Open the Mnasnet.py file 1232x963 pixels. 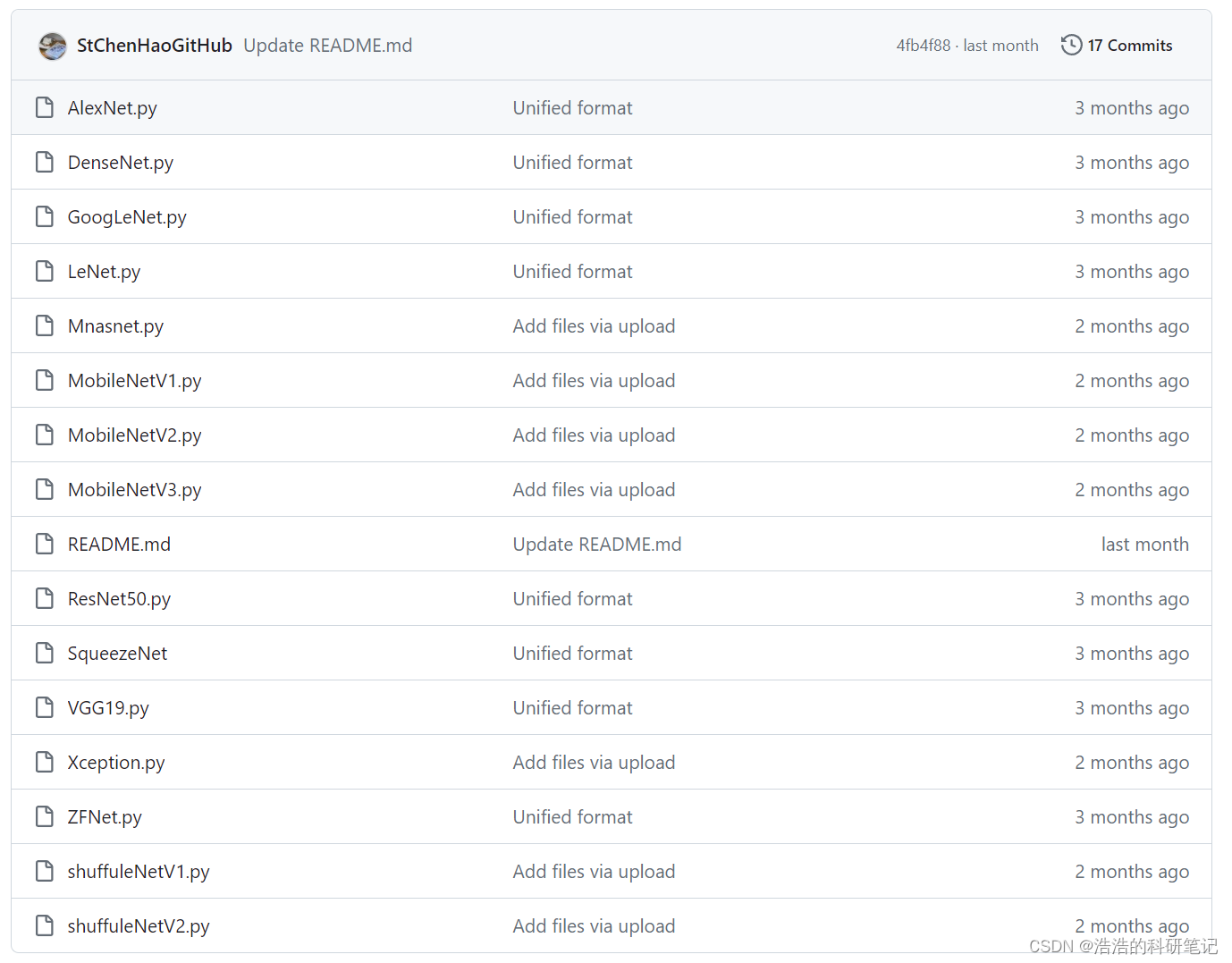pos(115,325)
